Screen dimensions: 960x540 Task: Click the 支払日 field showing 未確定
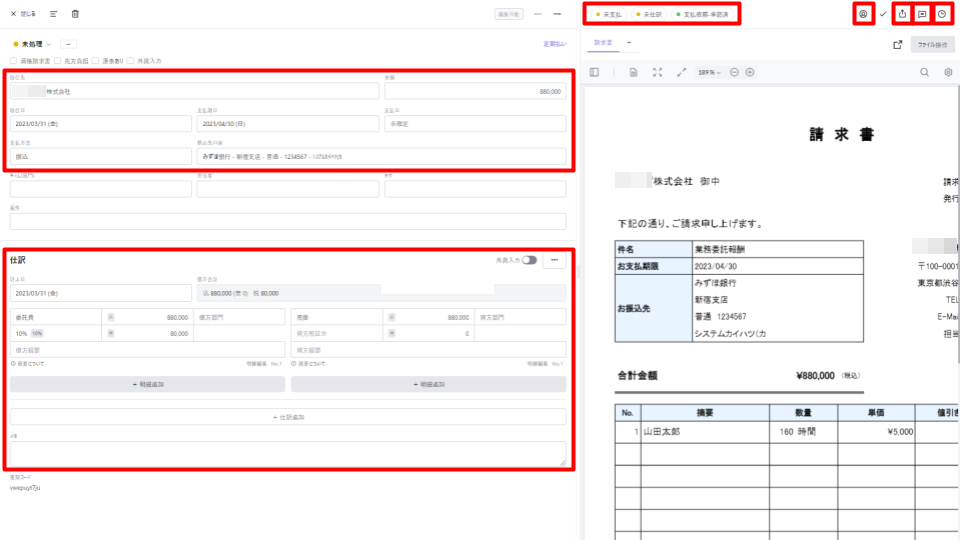(475, 124)
